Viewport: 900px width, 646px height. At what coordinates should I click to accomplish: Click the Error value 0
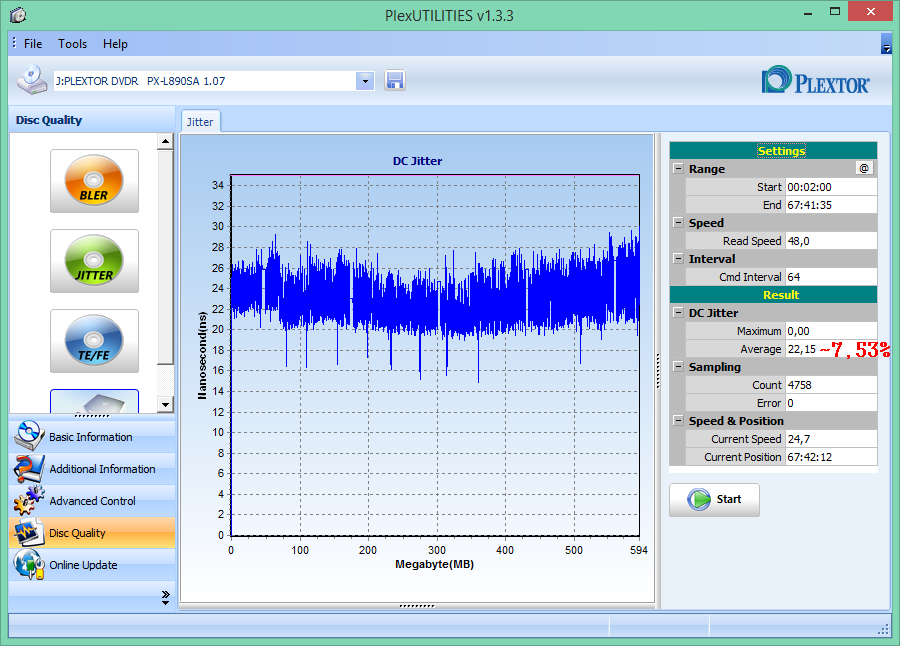[831, 403]
